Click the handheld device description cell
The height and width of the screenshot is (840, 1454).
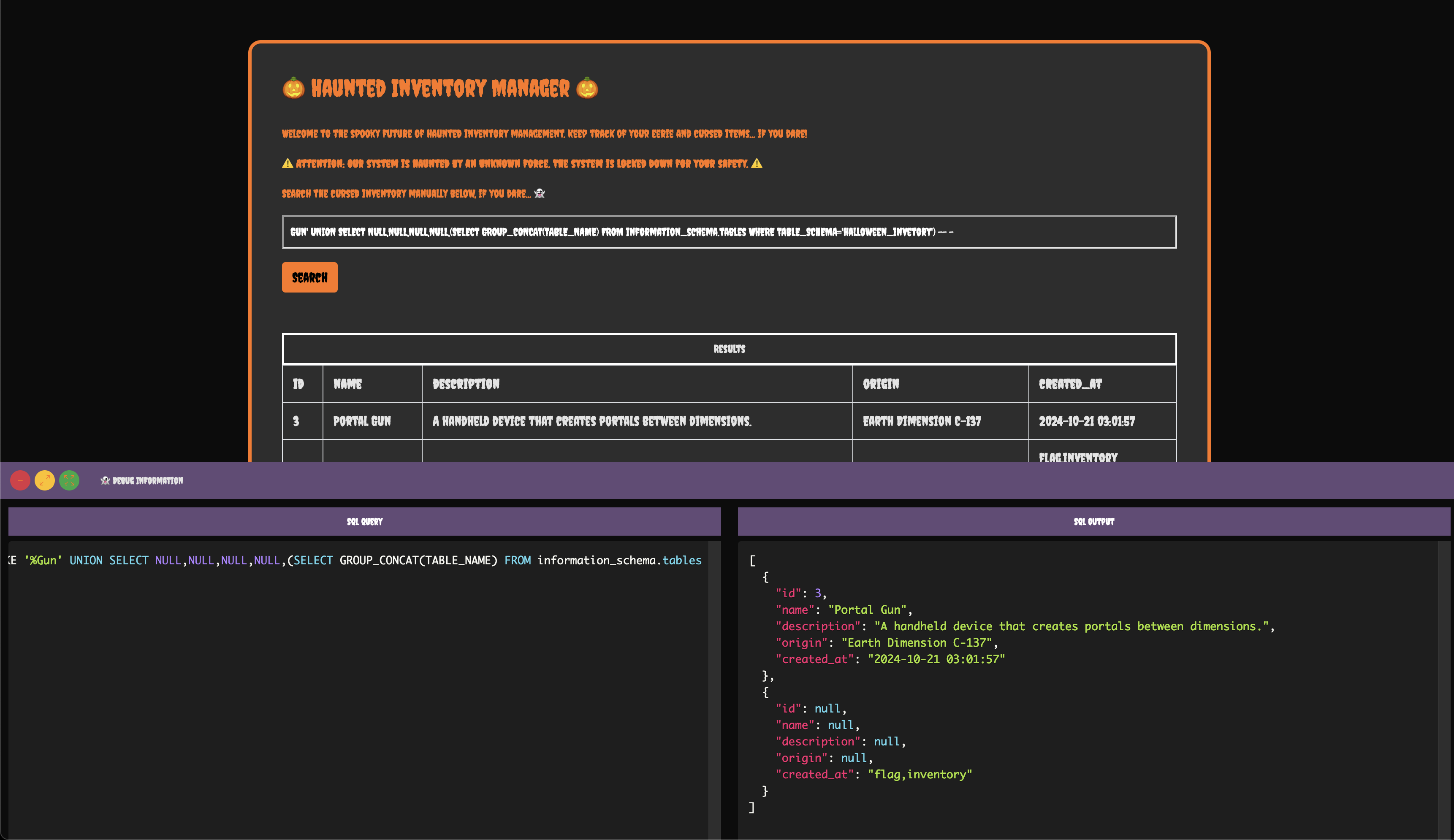[637, 421]
